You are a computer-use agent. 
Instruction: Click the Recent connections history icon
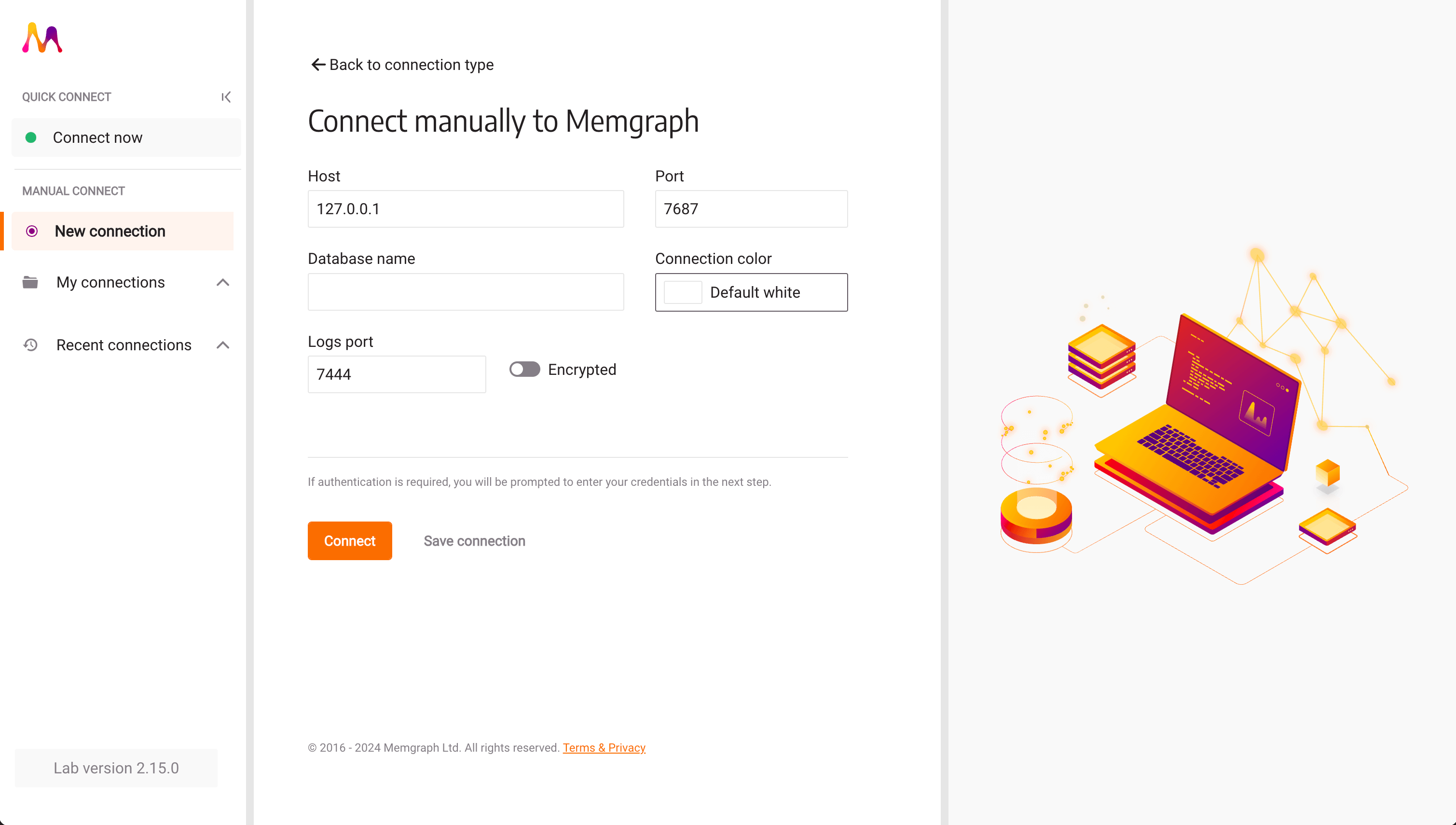pos(30,344)
